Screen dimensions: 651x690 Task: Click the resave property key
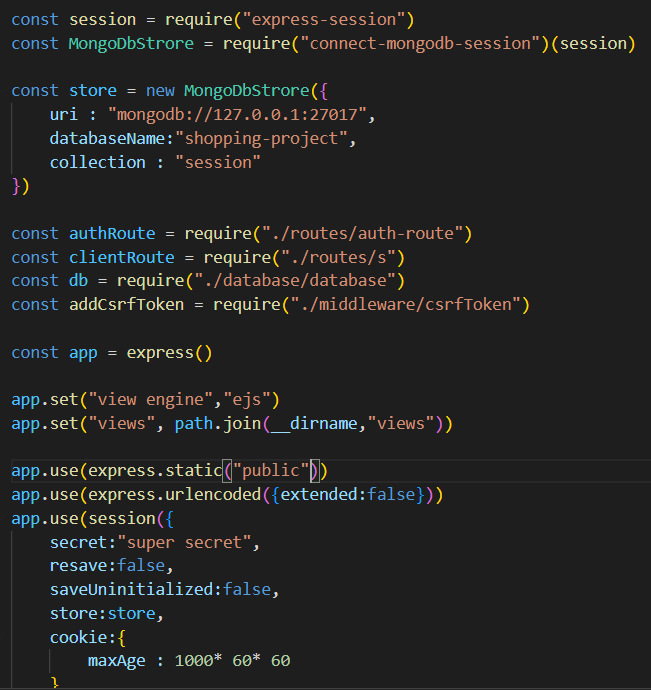click(x=78, y=565)
